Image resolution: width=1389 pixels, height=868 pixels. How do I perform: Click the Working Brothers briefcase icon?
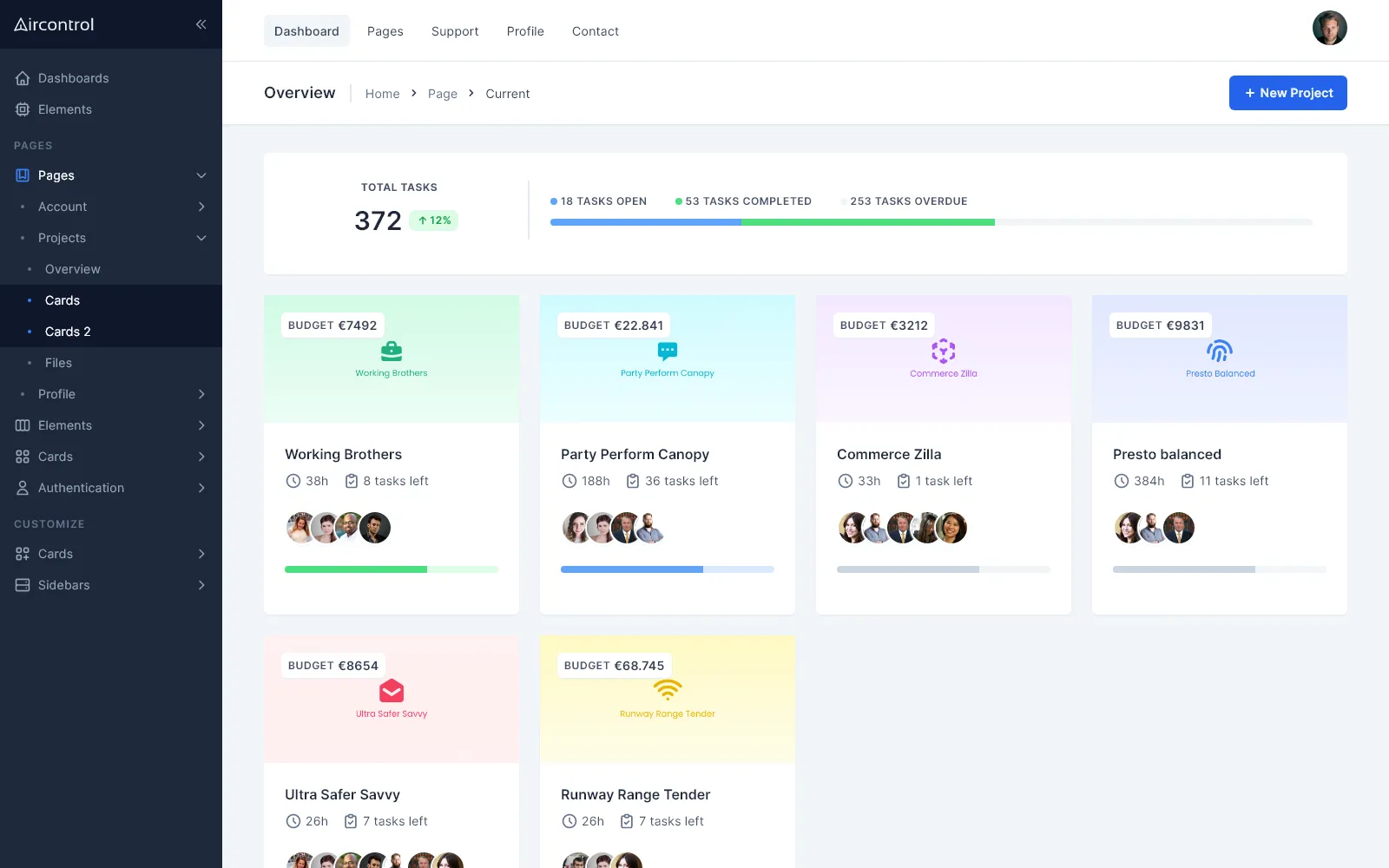pyautogui.click(x=392, y=351)
